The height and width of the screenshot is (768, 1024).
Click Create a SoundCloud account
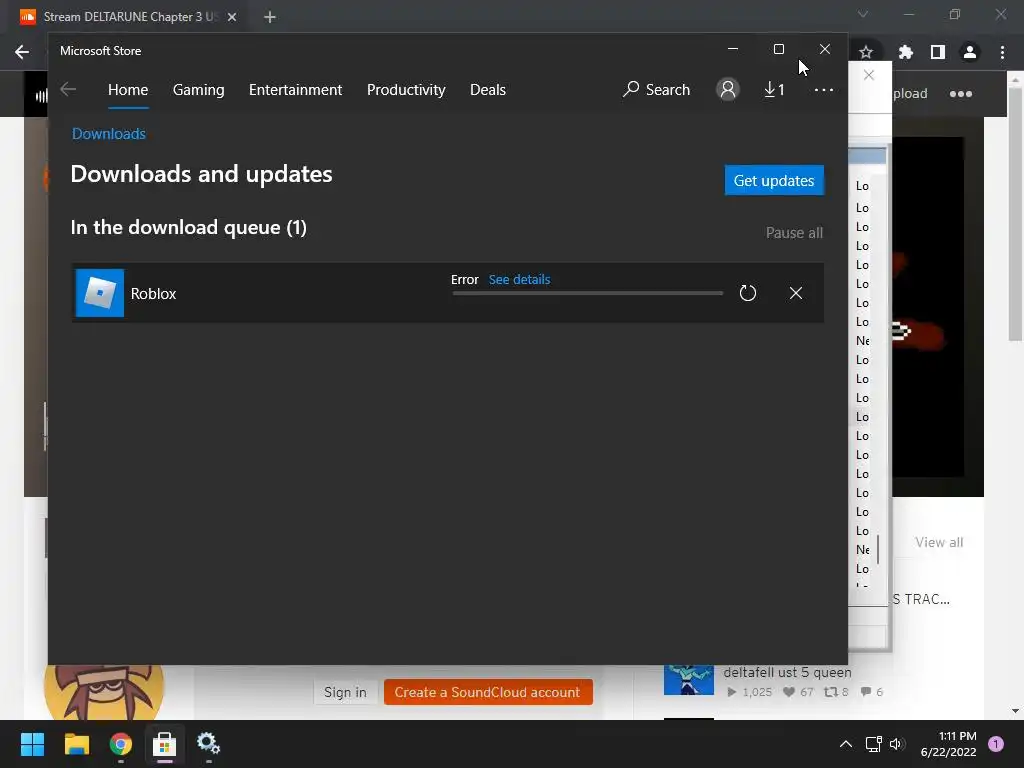click(x=488, y=692)
